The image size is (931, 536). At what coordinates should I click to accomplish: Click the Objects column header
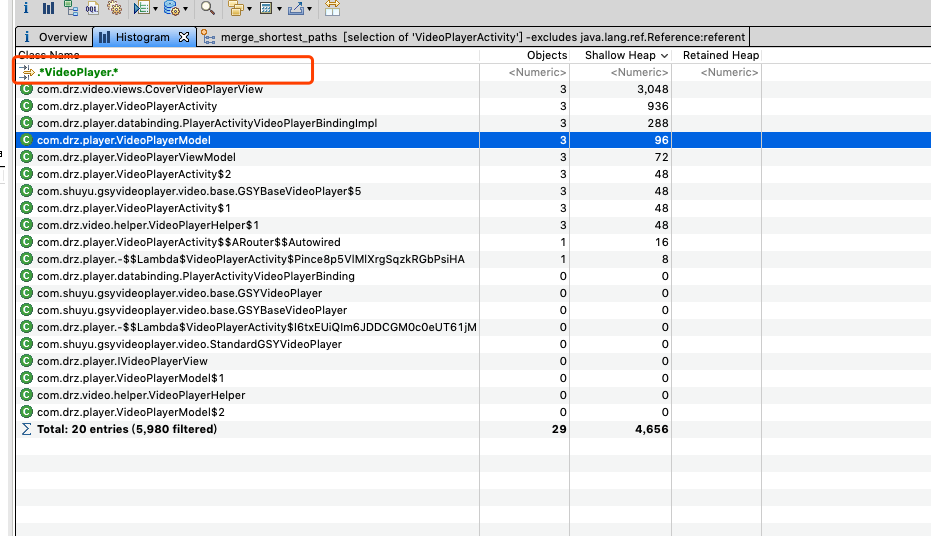point(547,55)
